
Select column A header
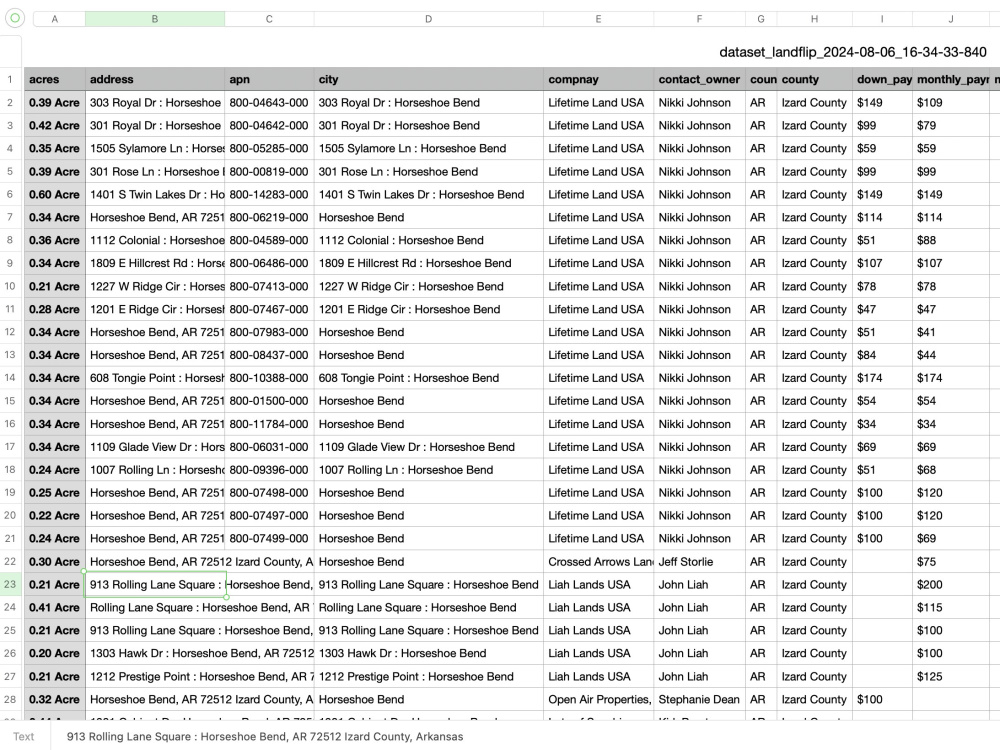tap(55, 19)
